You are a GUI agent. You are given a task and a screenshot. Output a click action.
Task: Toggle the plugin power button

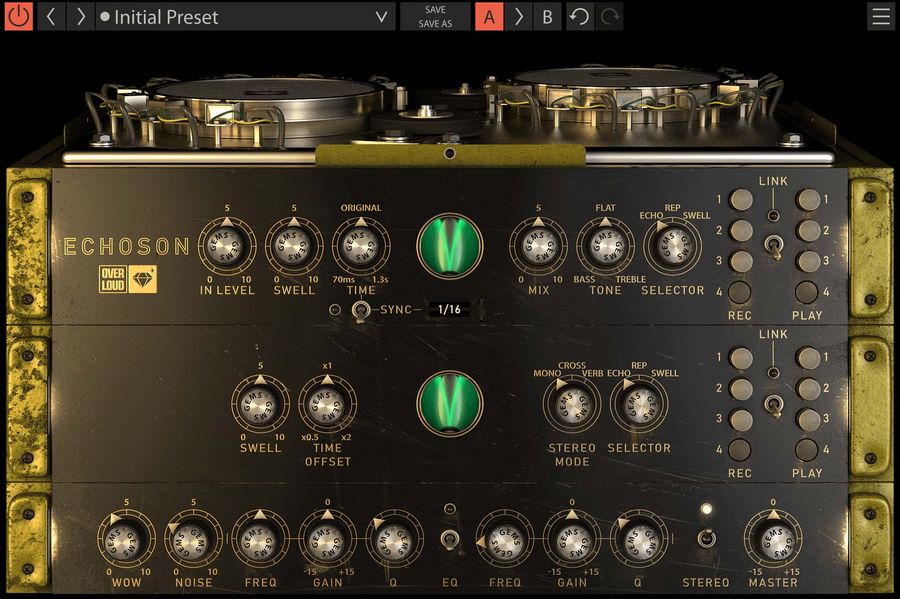pos(19,17)
